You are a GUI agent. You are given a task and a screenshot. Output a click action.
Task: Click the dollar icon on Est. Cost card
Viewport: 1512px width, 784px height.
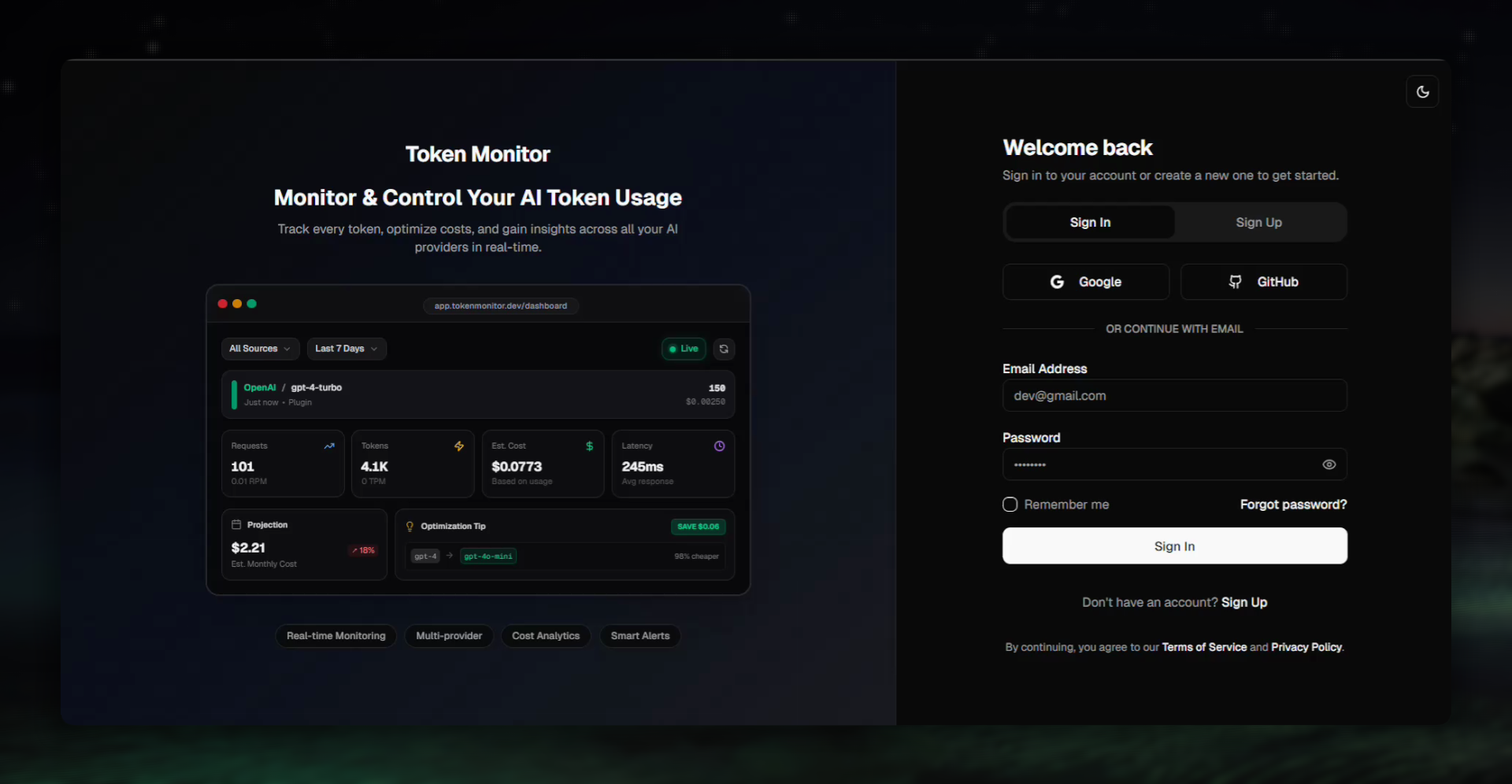(x=590, y=446)
